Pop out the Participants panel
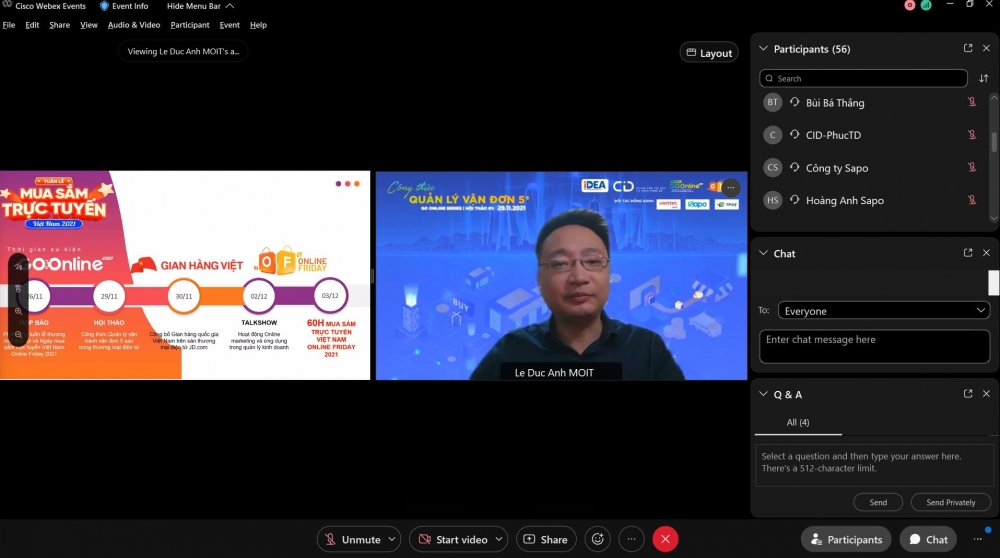Viewport: 1000px width, 558px height. point(967,48)
